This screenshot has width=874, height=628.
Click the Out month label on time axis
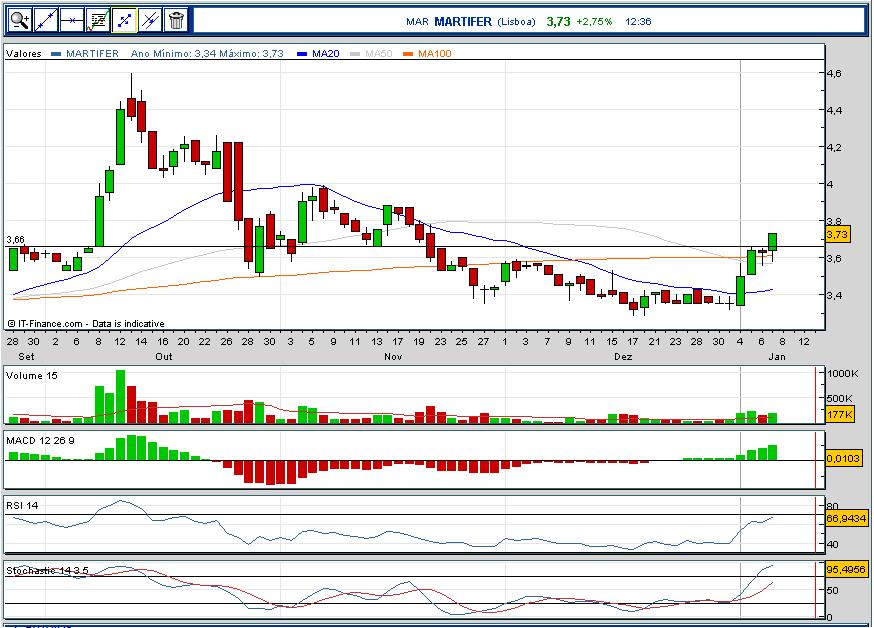point(164,357)
